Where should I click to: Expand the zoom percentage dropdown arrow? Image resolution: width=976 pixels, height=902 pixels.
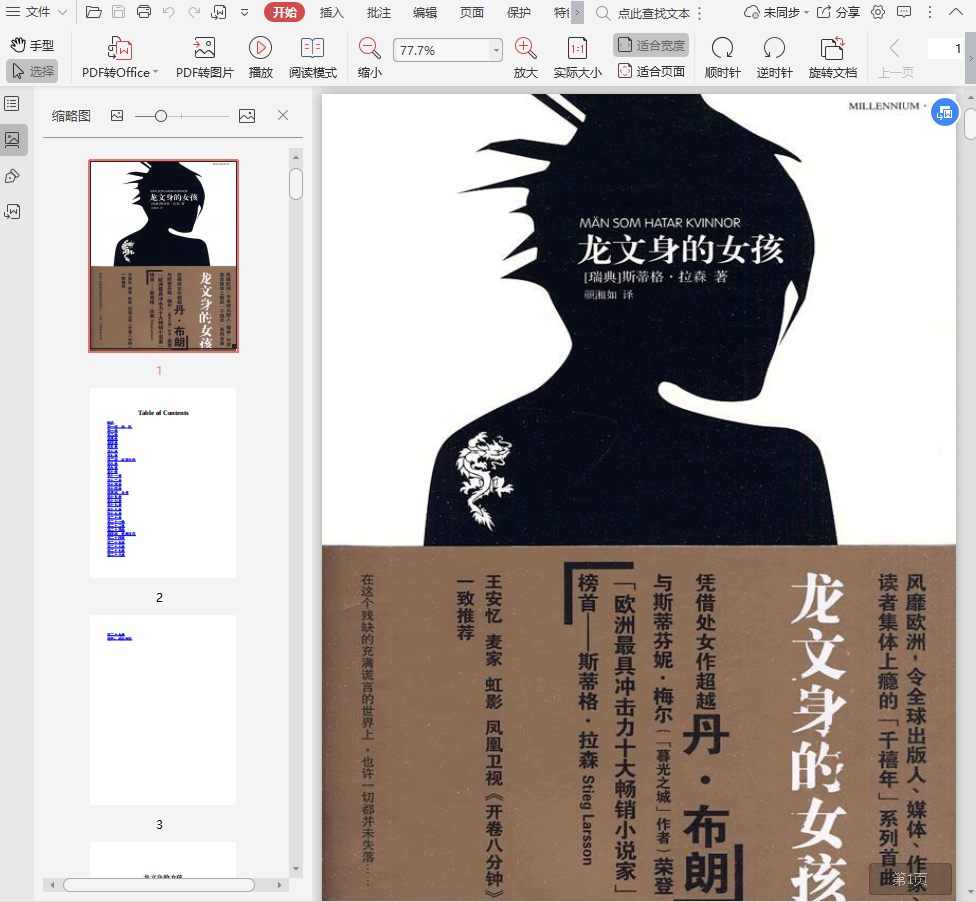click(x=496, y=50)
